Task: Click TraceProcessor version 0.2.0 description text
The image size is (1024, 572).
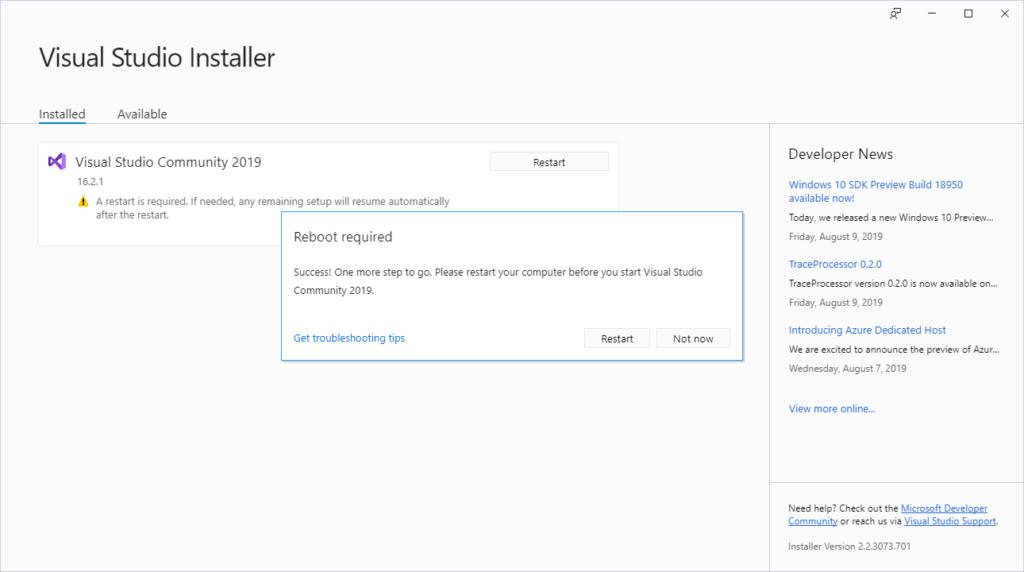Action: point(893,283)
